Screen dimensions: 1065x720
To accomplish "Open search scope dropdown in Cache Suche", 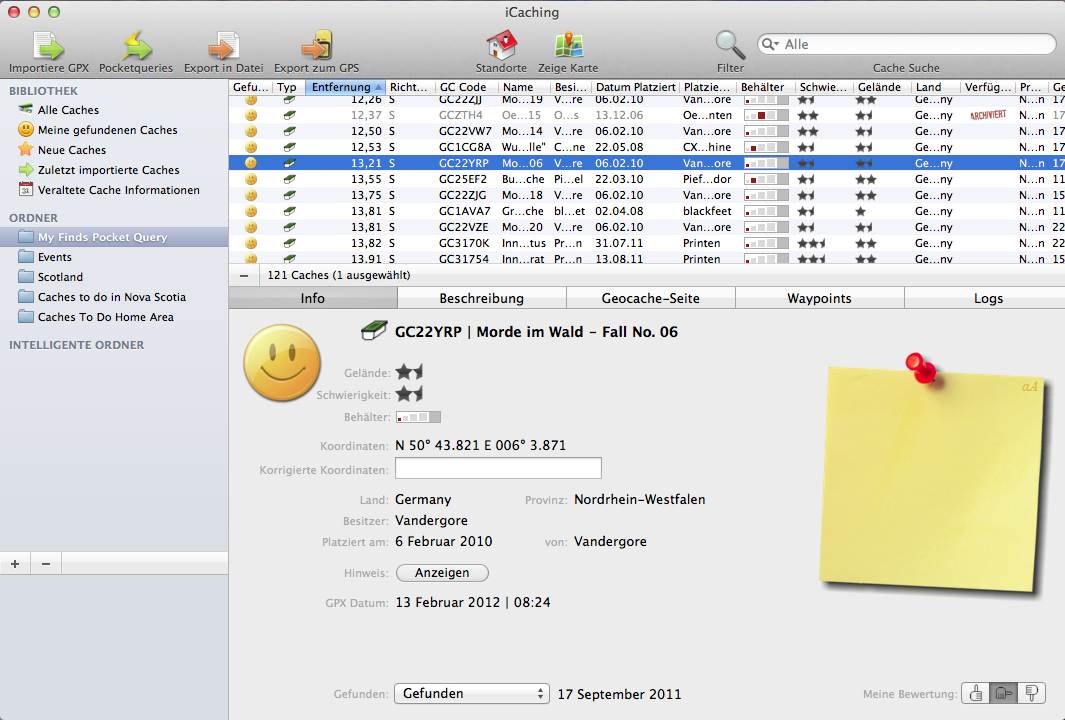I will pos(770,44).
